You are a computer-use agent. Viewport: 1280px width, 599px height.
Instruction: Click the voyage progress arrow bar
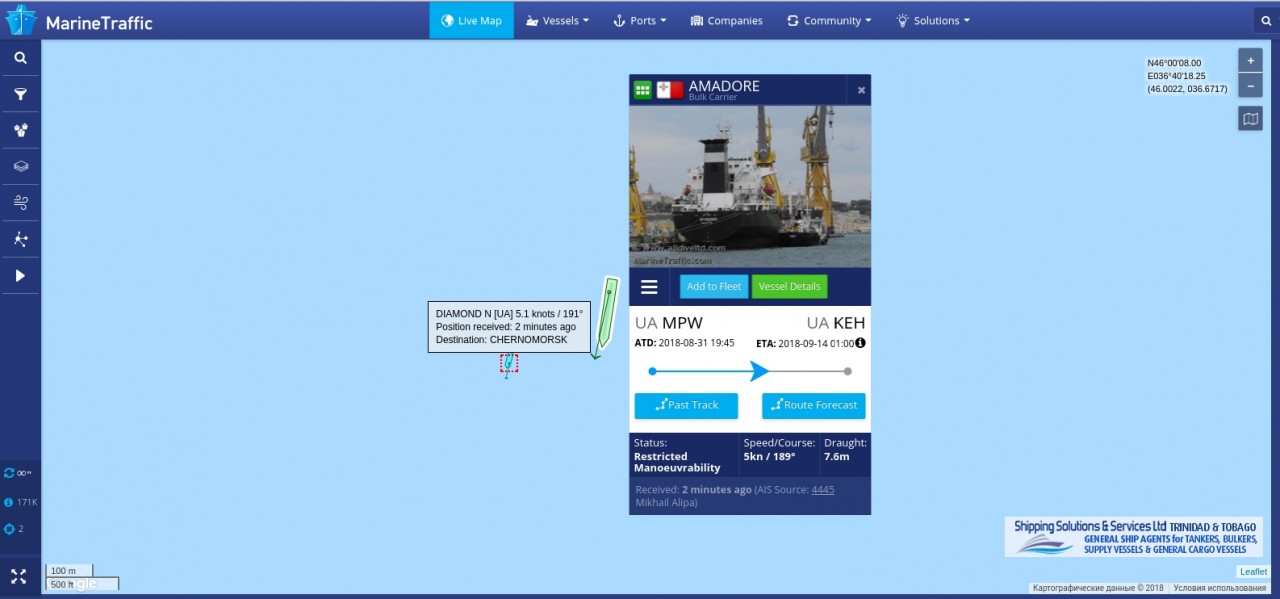coord(750,371)
